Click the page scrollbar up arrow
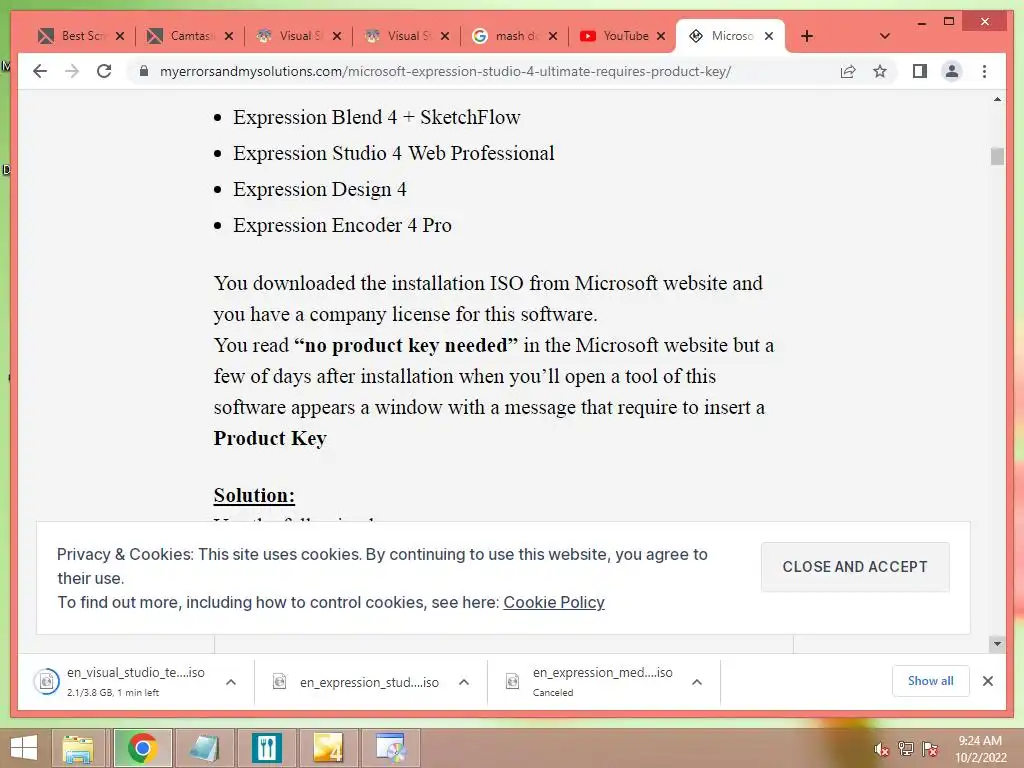This screenshot has width=1024, height=768. coord(997,99)
